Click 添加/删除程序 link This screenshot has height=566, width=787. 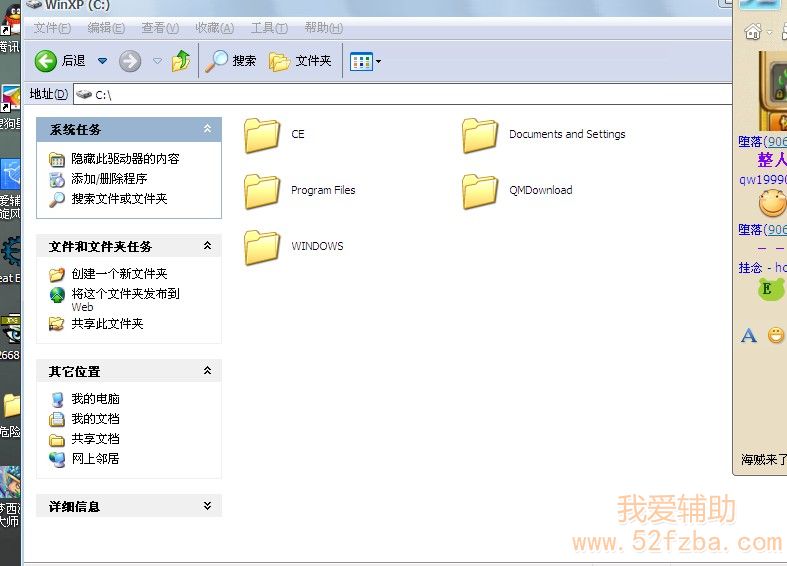pyautogui.click(x=109, y=179)
